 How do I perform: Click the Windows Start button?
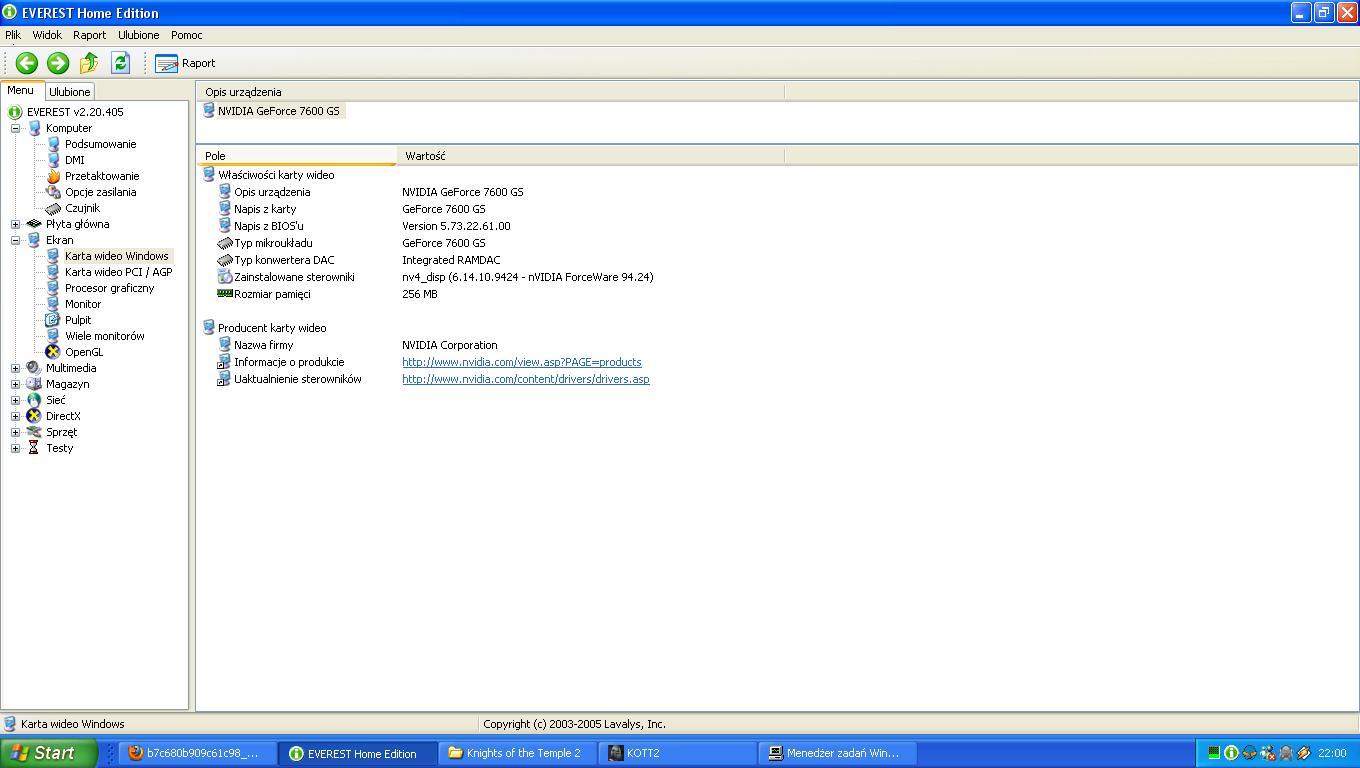(x=49, y=753)
